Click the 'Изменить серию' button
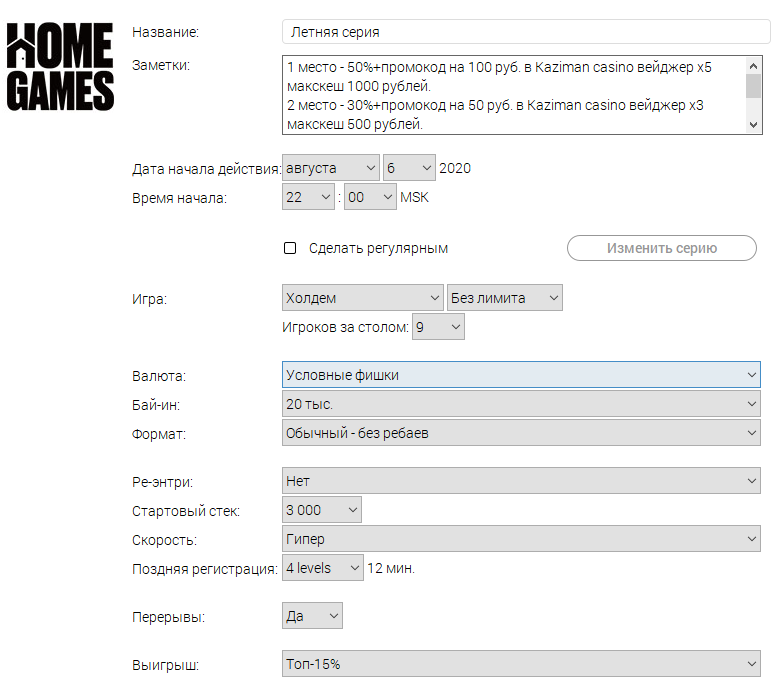This screenshot has width=771, height=684. (661, 248)
